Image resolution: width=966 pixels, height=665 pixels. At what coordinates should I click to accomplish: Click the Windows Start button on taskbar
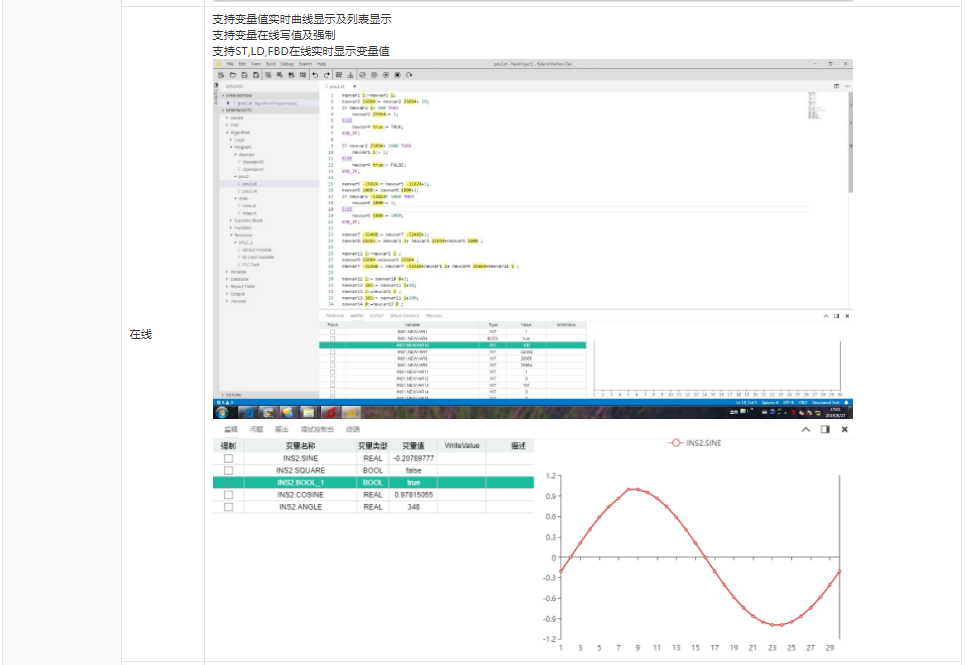(x=221, y=412)
